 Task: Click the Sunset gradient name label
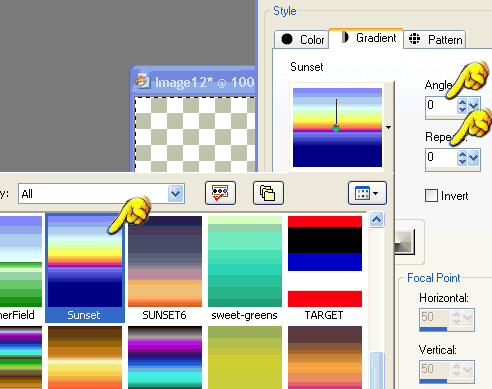click(x=84, y=315)
